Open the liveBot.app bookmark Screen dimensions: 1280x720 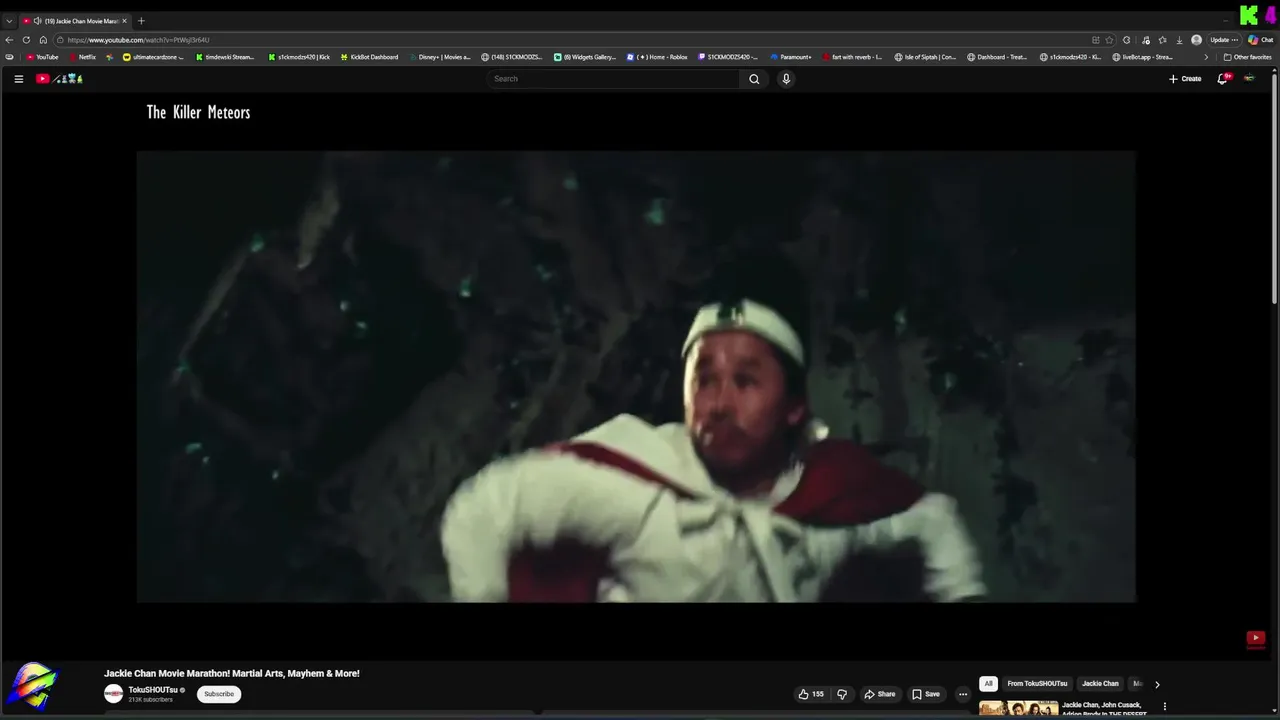tap(1142, 57)
